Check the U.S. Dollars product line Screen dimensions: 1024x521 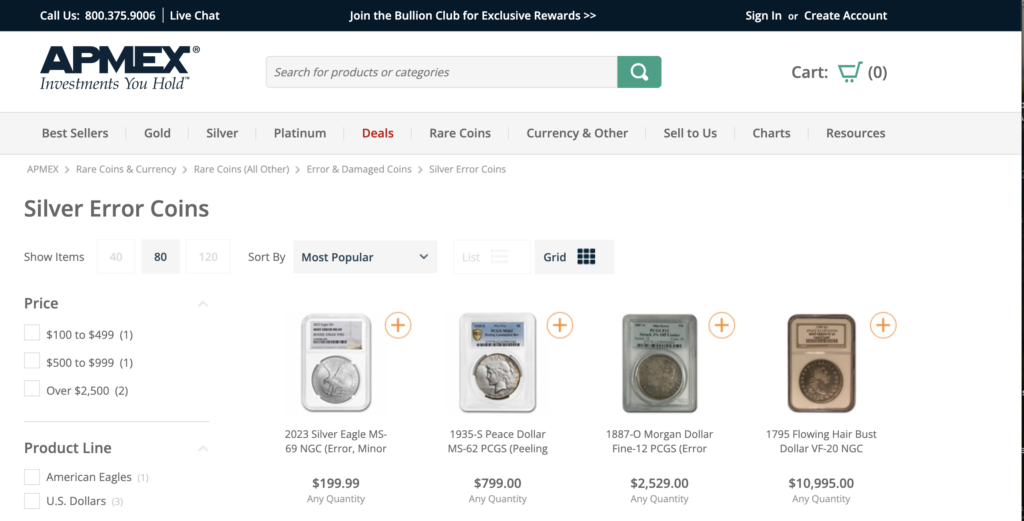tap(32, 501)
